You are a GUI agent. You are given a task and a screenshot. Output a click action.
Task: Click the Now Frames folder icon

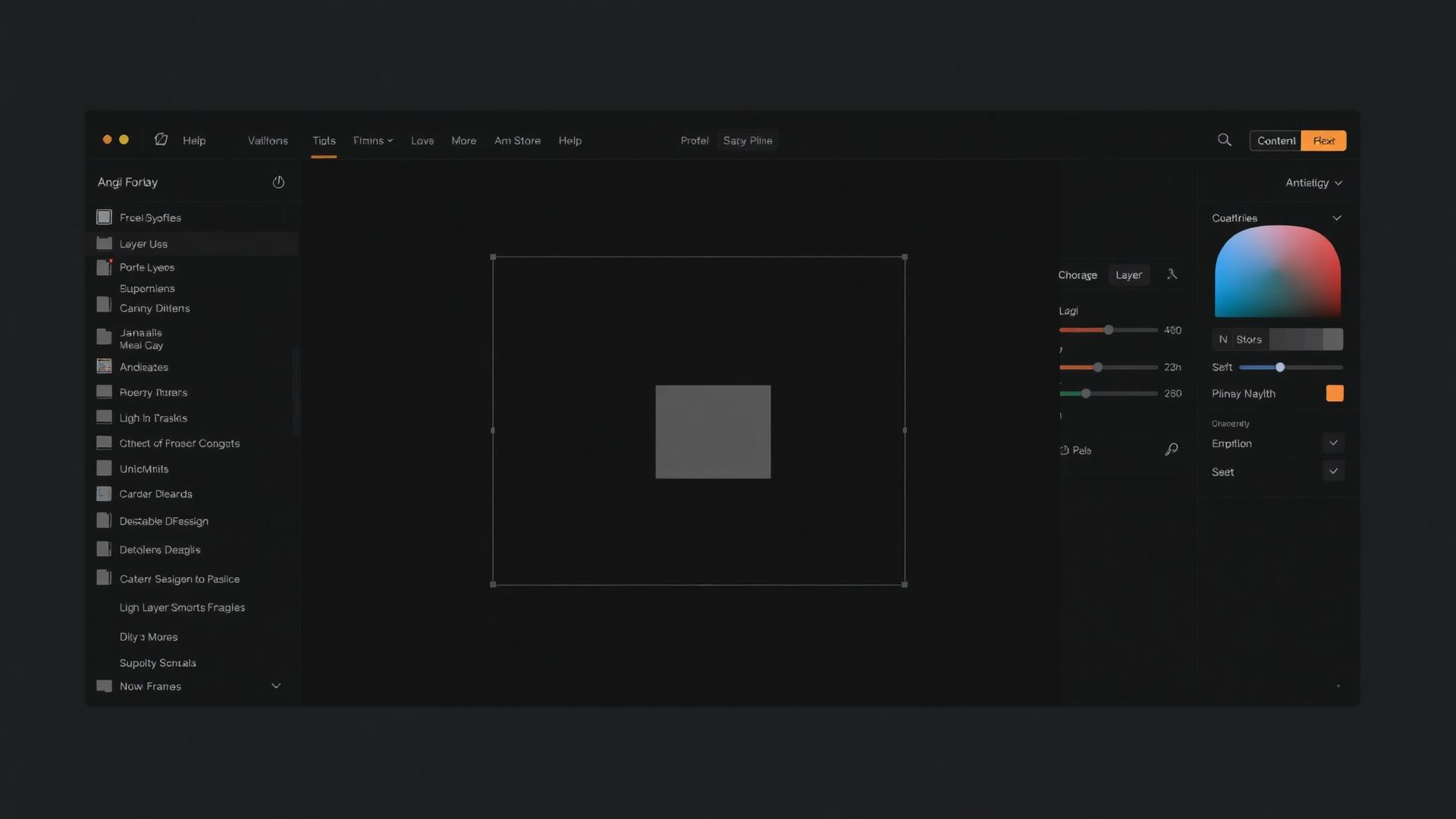pyautogui.click(x=104, y=686)
